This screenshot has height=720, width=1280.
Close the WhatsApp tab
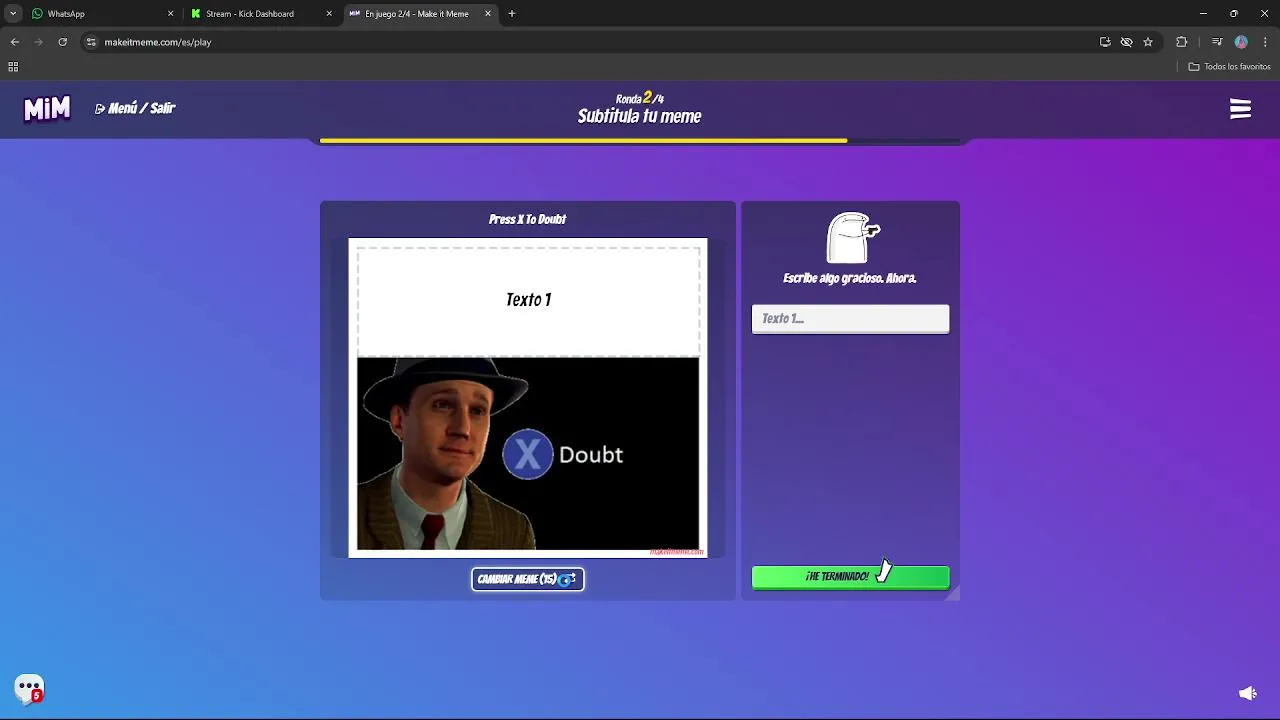(x=170, y=14)
